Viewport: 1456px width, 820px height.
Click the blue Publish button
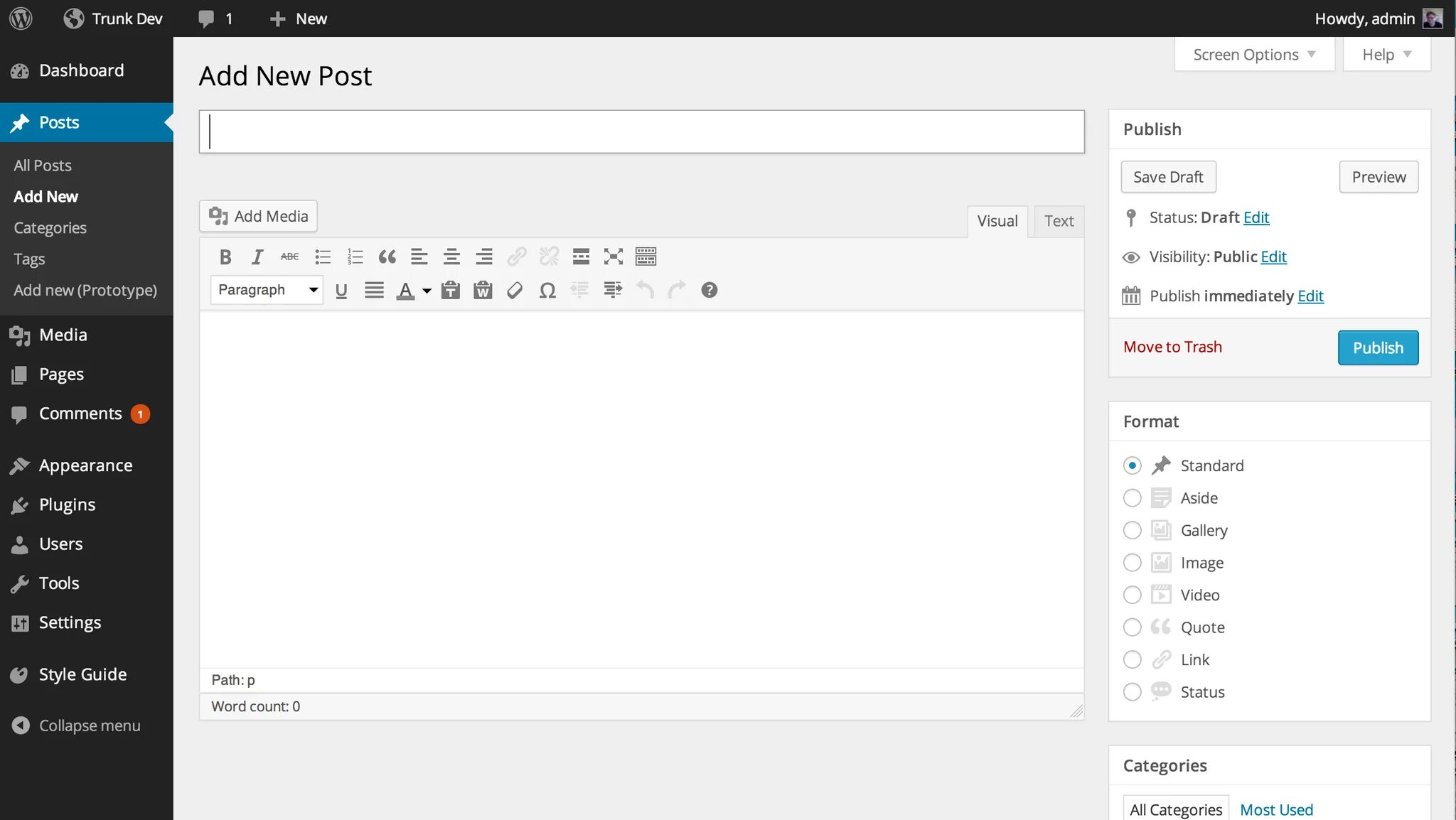click(1378, 347)
